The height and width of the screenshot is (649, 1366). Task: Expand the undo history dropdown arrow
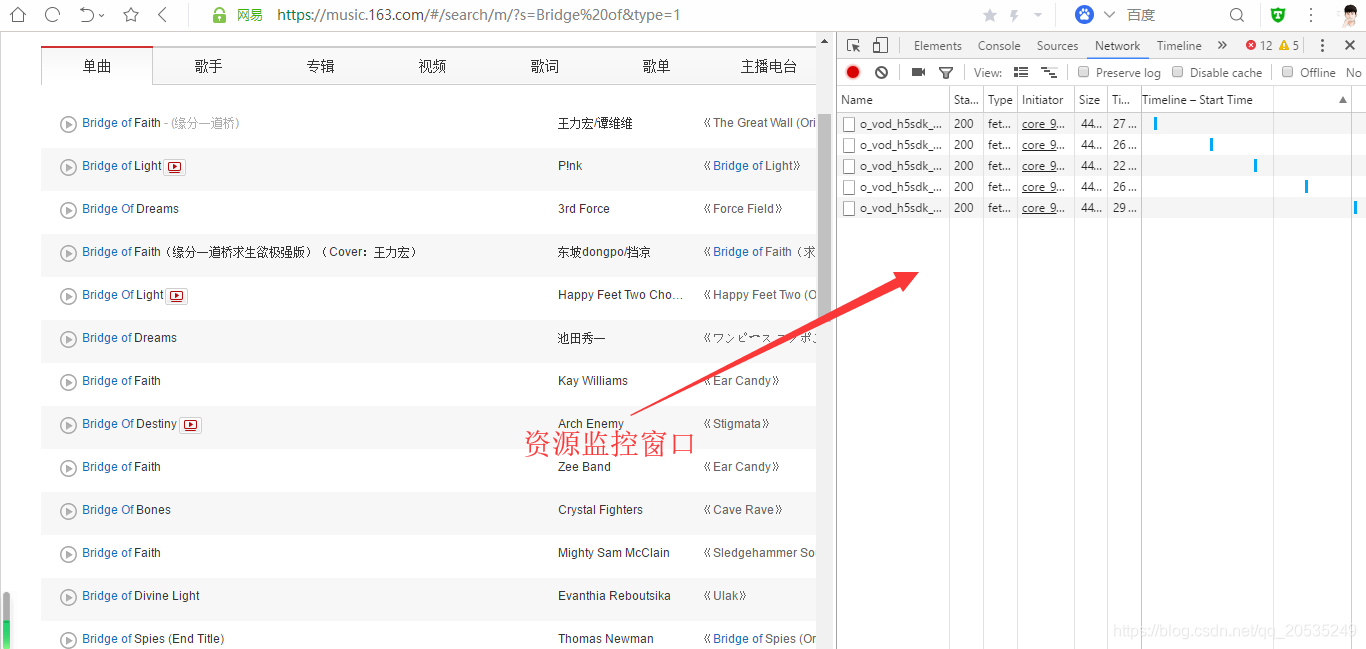[x=101, y=16]
